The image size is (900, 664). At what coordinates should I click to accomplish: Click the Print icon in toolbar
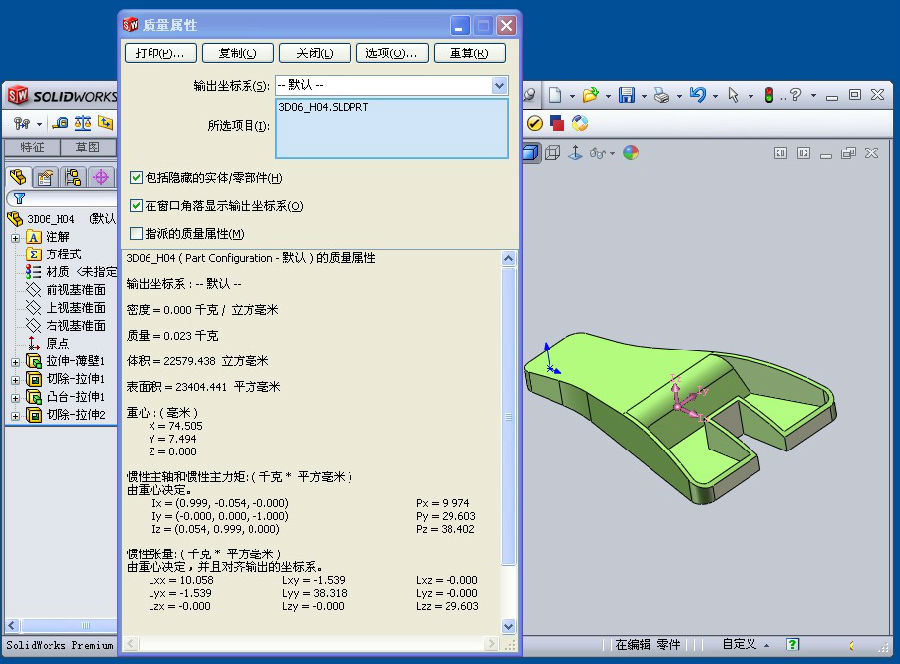[x=661, y=95]
